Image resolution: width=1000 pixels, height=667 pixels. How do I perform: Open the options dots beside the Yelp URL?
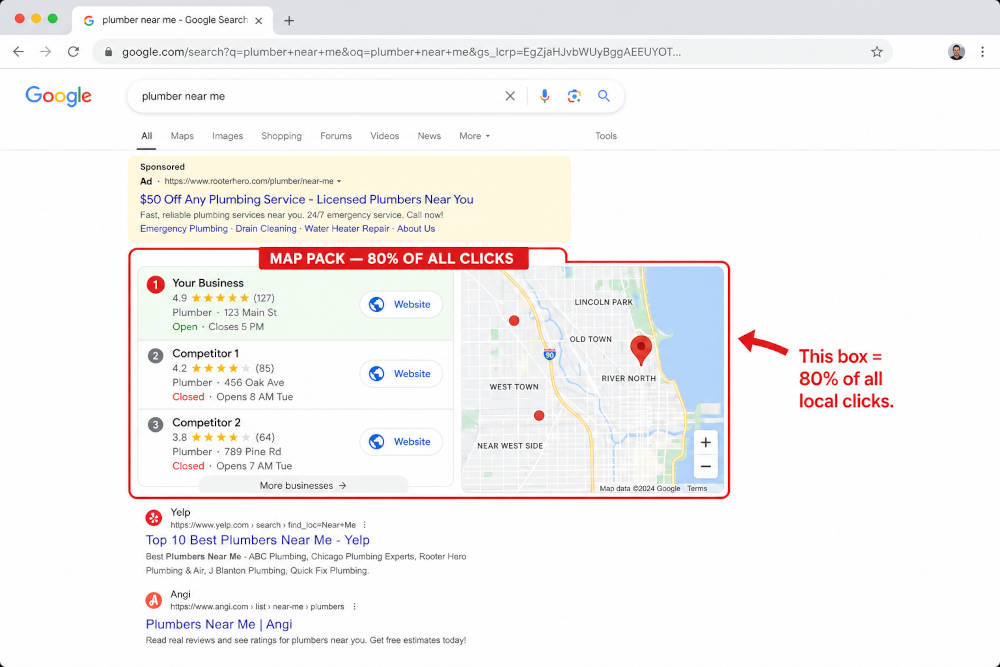tap(365, 525)
